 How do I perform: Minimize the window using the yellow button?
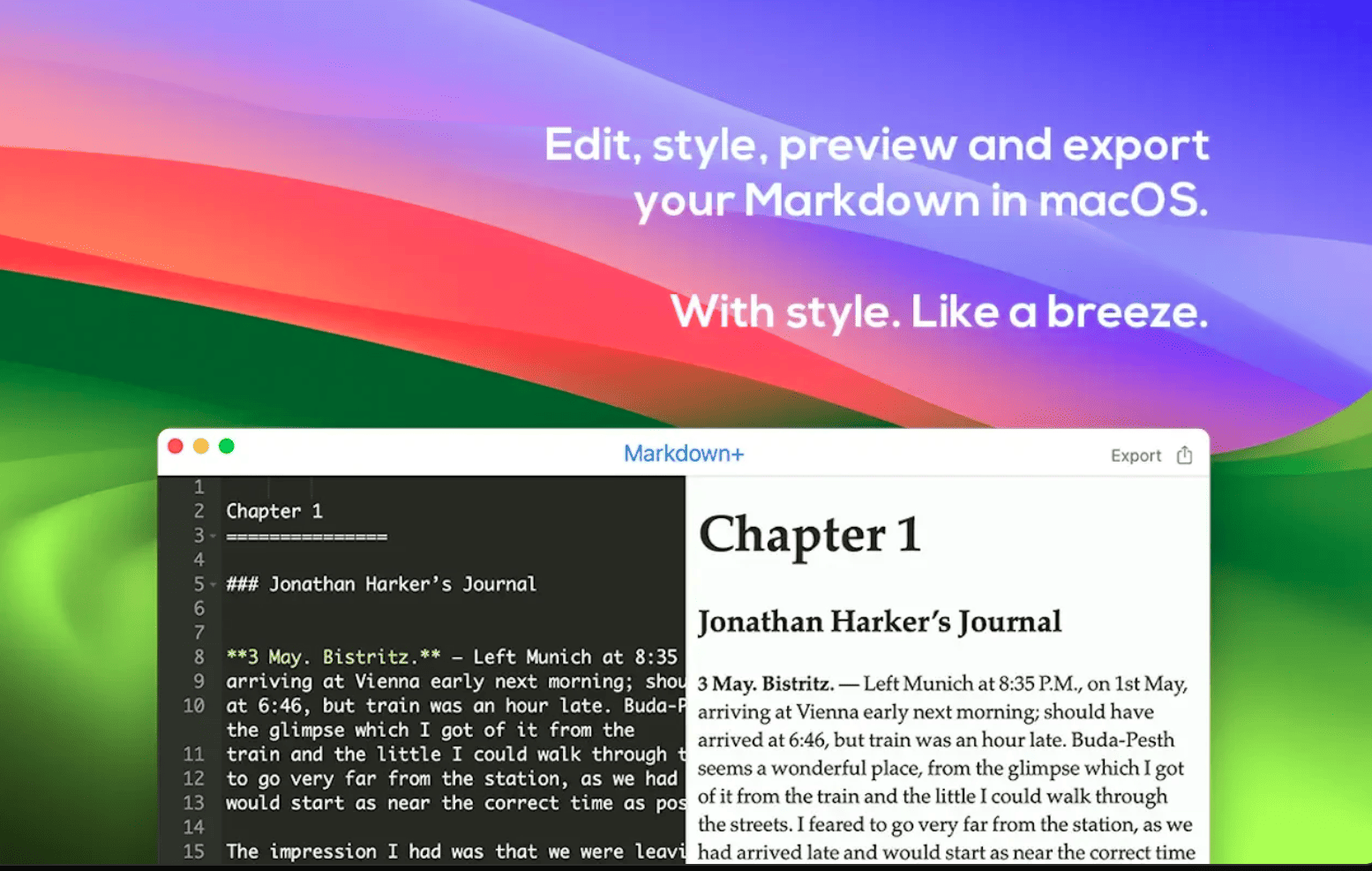coord(201,447)
